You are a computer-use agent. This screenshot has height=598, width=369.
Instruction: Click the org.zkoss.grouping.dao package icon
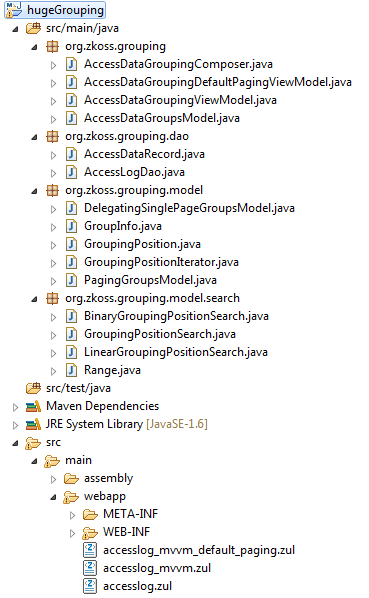tap(53, 136)
